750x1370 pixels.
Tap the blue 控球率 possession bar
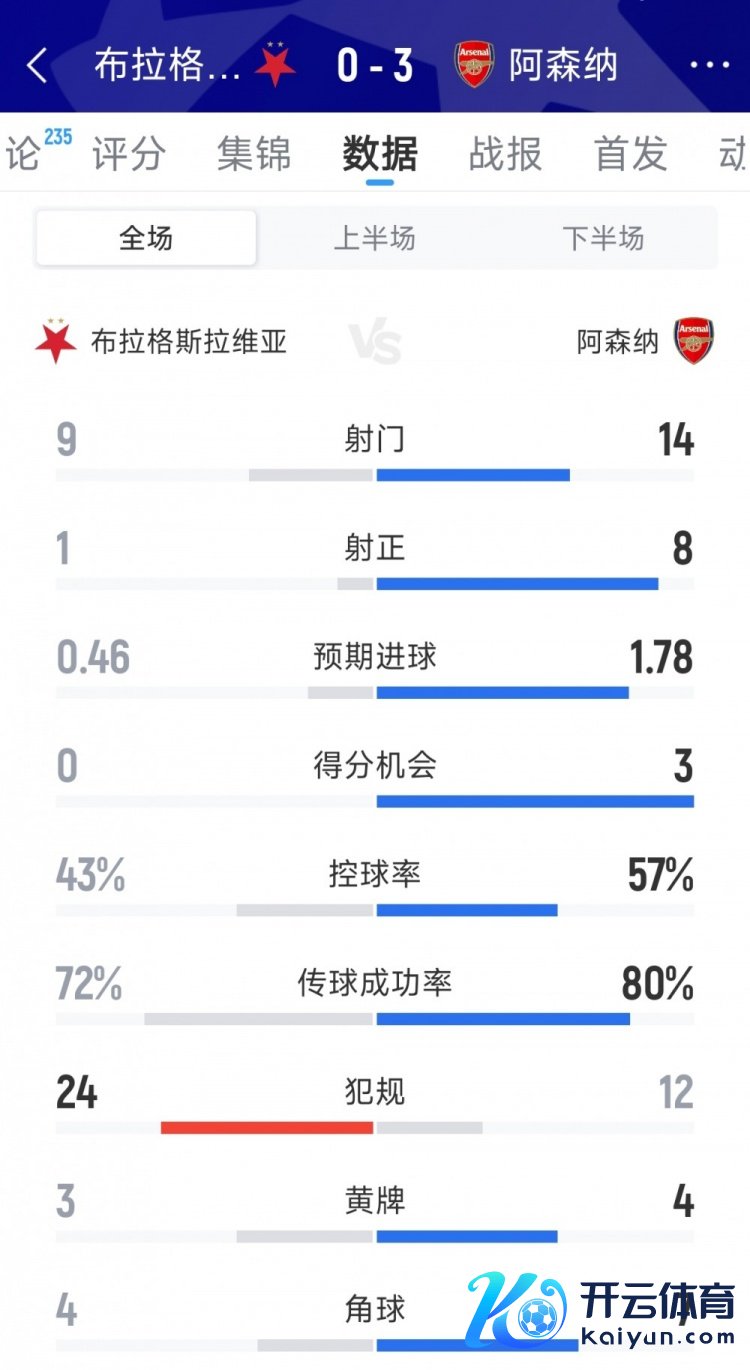coord(466,910)
